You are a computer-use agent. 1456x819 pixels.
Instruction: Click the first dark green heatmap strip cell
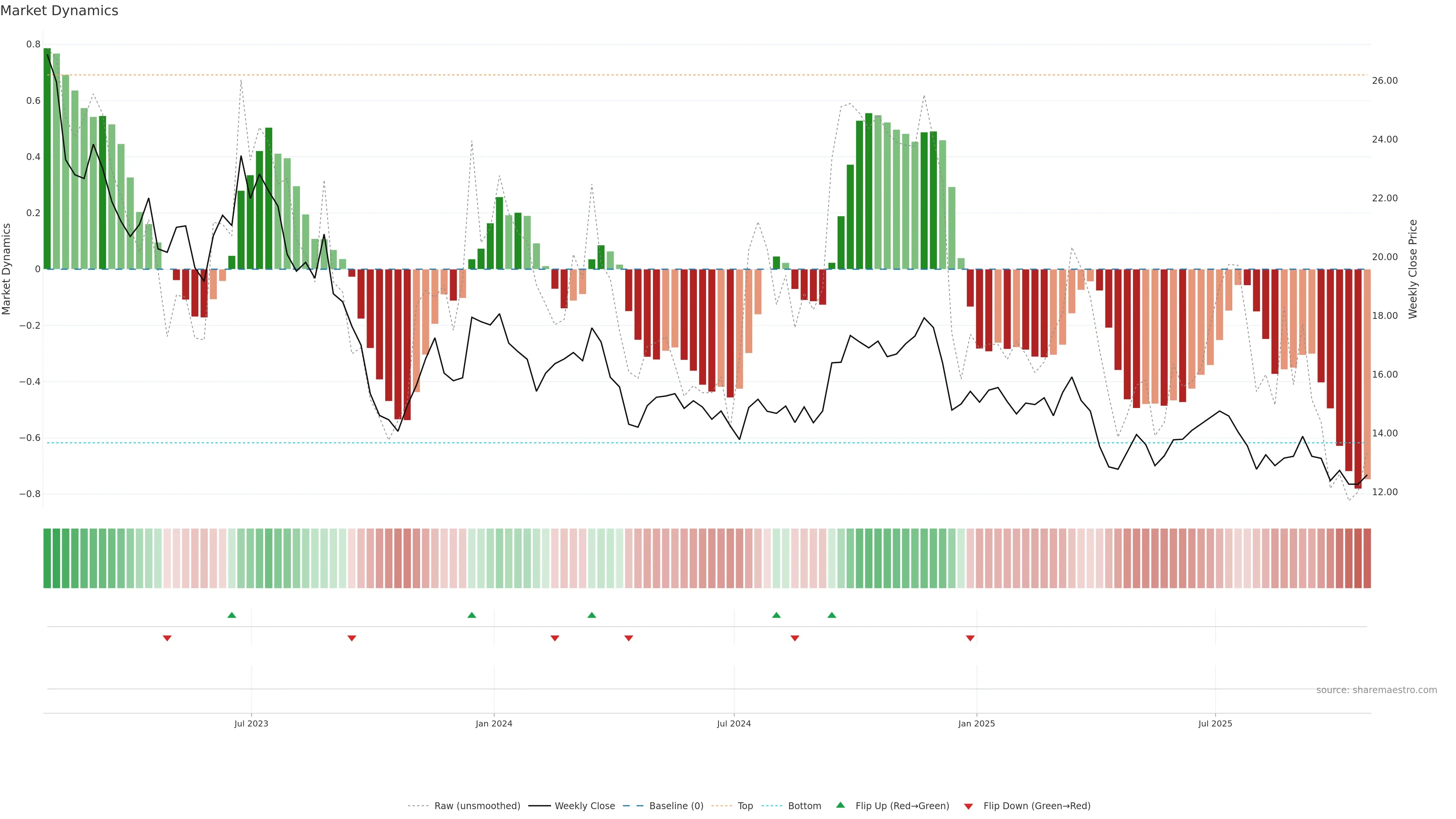[47, 559]
